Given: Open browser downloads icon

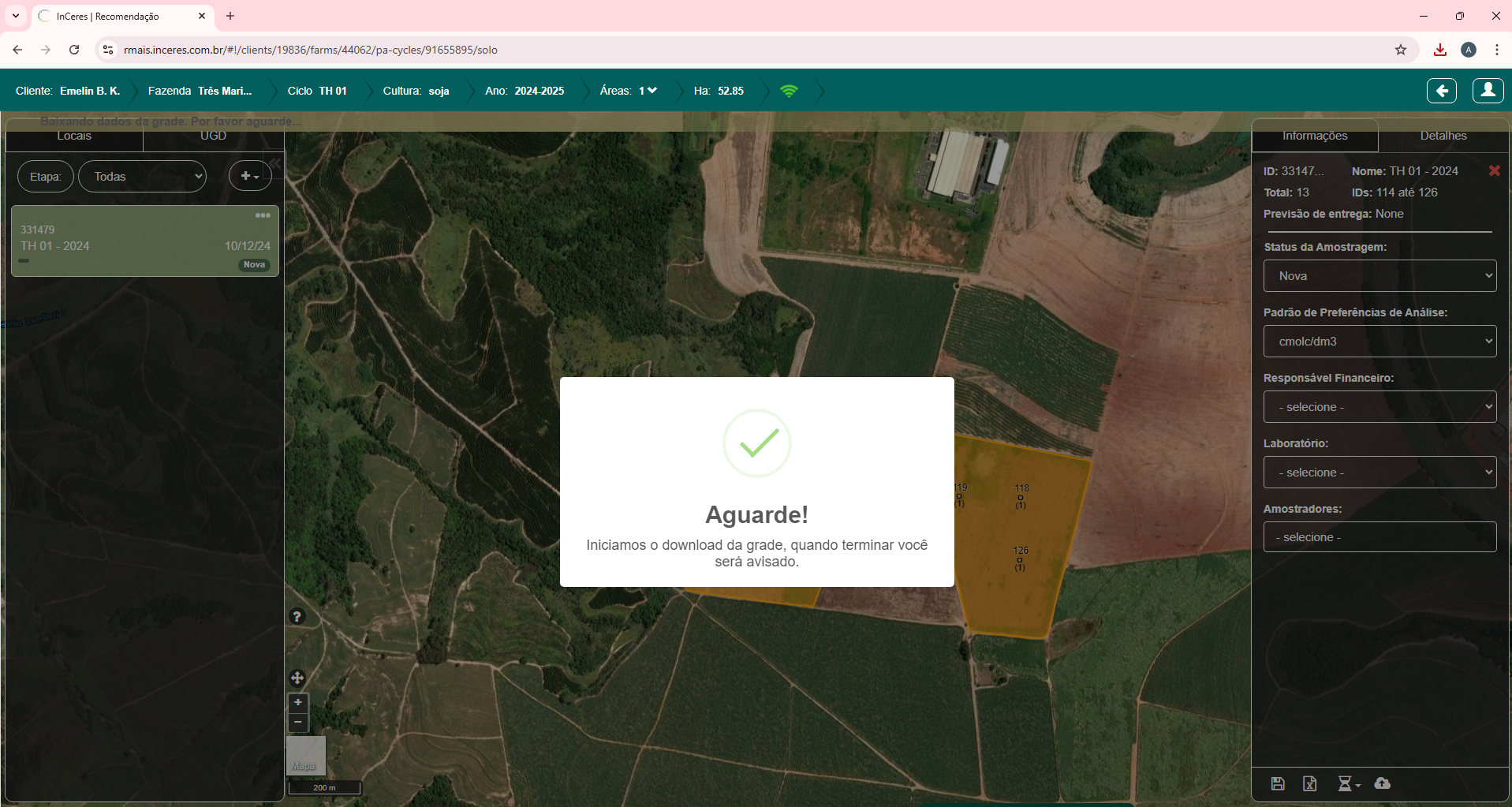Looking at the screenshot, I should click(x=1440, y=50).
